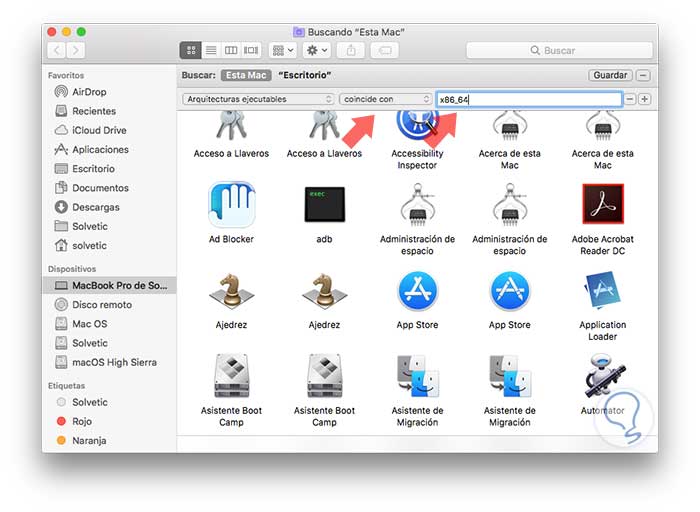Viewport: 700px width, 512px height.
Task: Open AirDrop in the sidebar
Action: tap(89, 92)
